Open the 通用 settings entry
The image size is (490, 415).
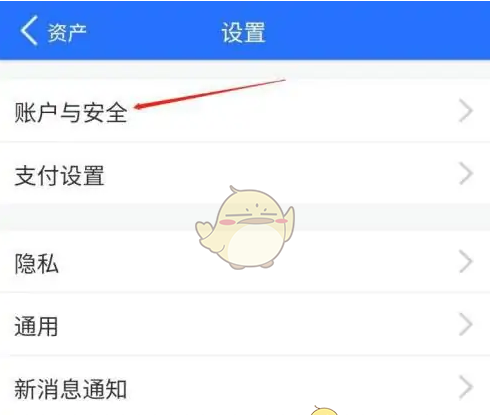[x=245, y=324]
